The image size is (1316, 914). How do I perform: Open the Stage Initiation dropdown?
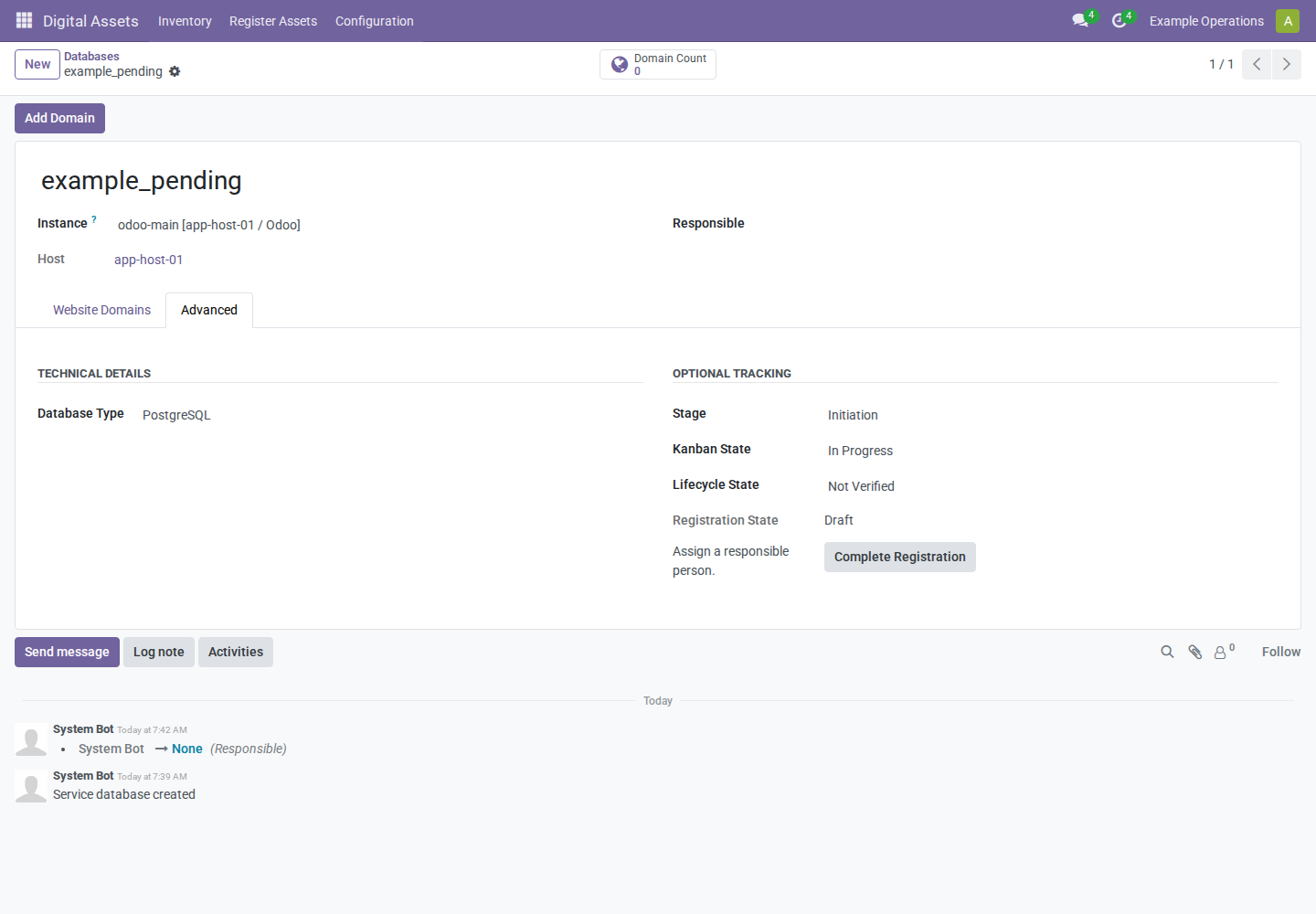pyautogui.click(x=1051, y=415)
